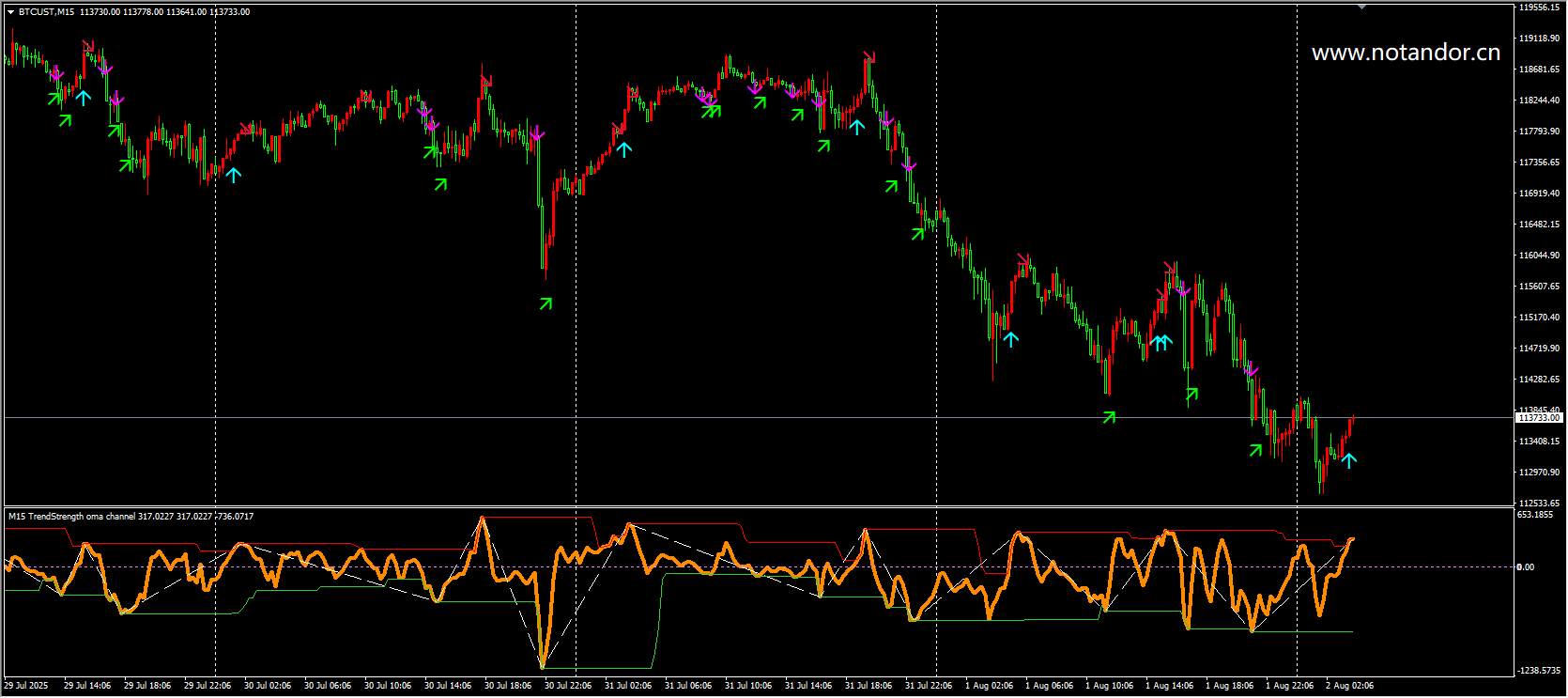Screen dimensions: 1568x698
Task: Click time axis label 30 Jul 10:06
Action: pyautogui.click(x=388, y=686)
